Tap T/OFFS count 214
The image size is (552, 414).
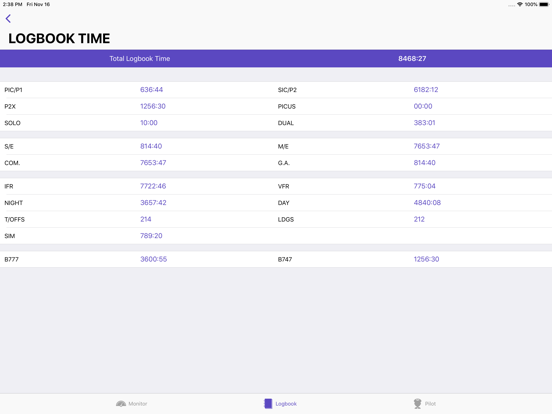(146, 219)
